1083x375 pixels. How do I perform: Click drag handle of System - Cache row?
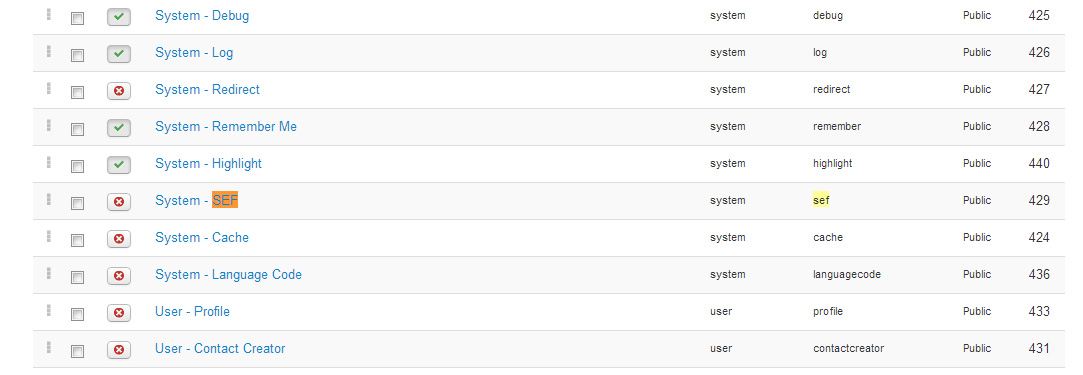point(48,236)
